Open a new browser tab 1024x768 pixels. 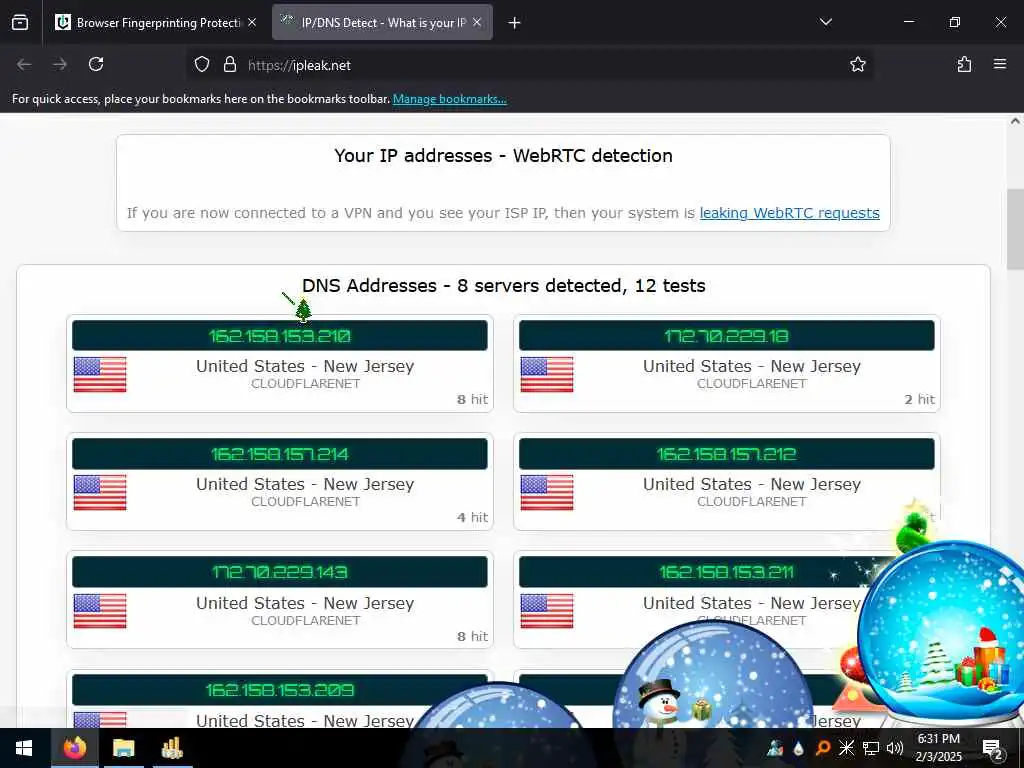(515, 23)
